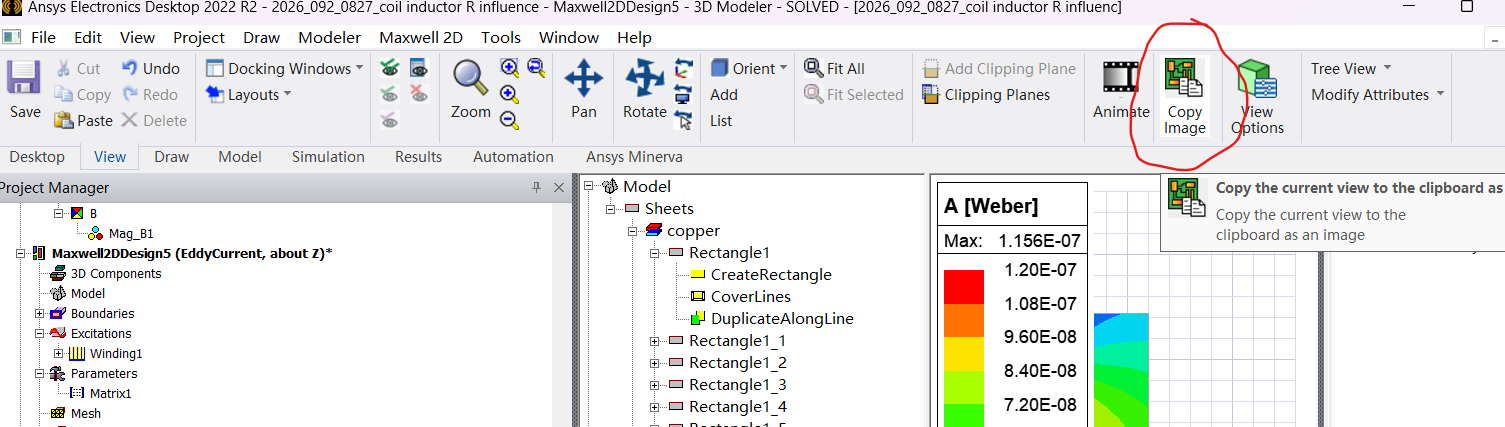Switch to the Results ribbon tab
The width and height of the screenshot is (1505, 427).
coord(418,157)
